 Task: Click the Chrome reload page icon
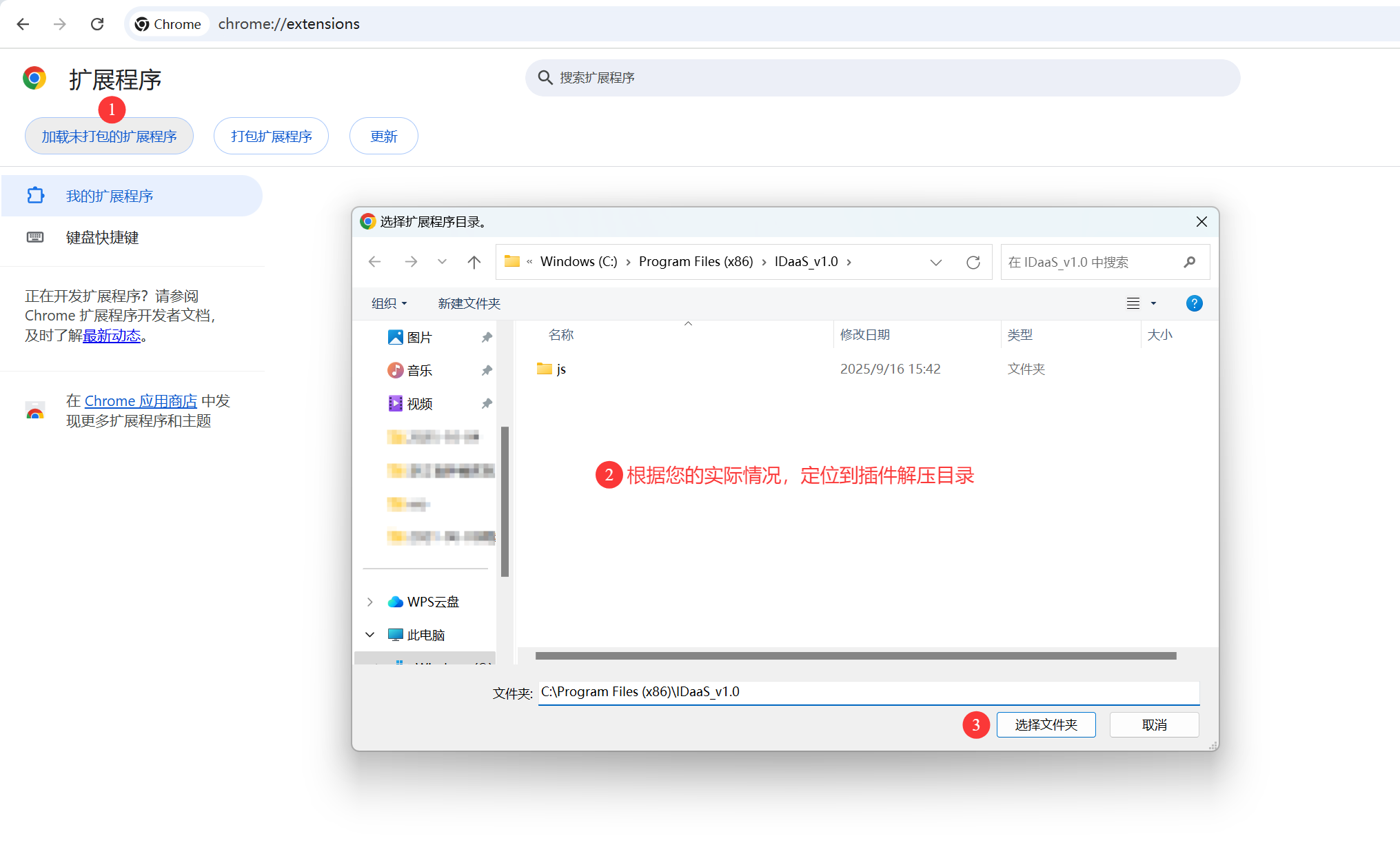pos(97,24)
